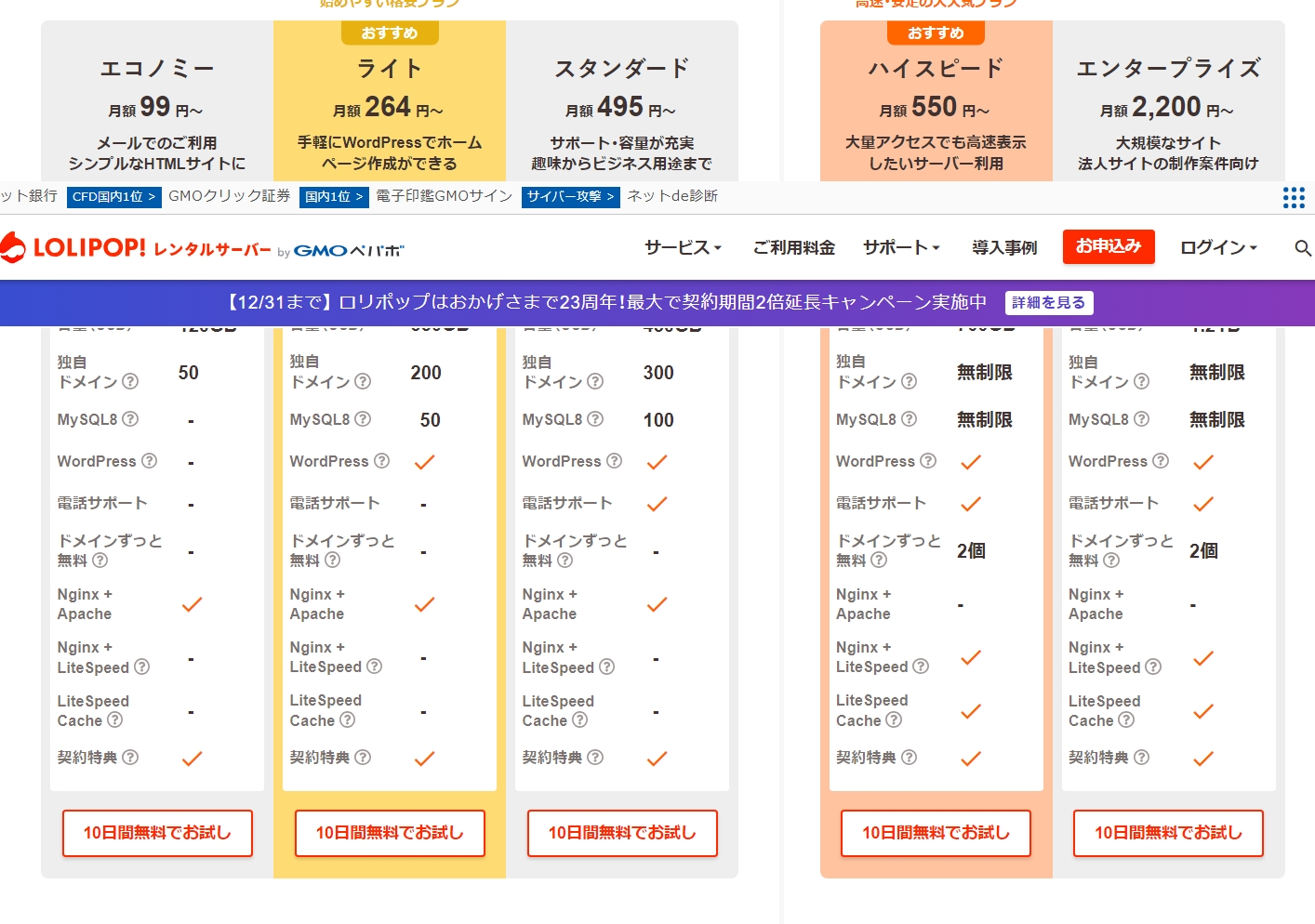
Task: Click help icon for Enterprise Nginx + LiteSpeed
Action: 1153,667
